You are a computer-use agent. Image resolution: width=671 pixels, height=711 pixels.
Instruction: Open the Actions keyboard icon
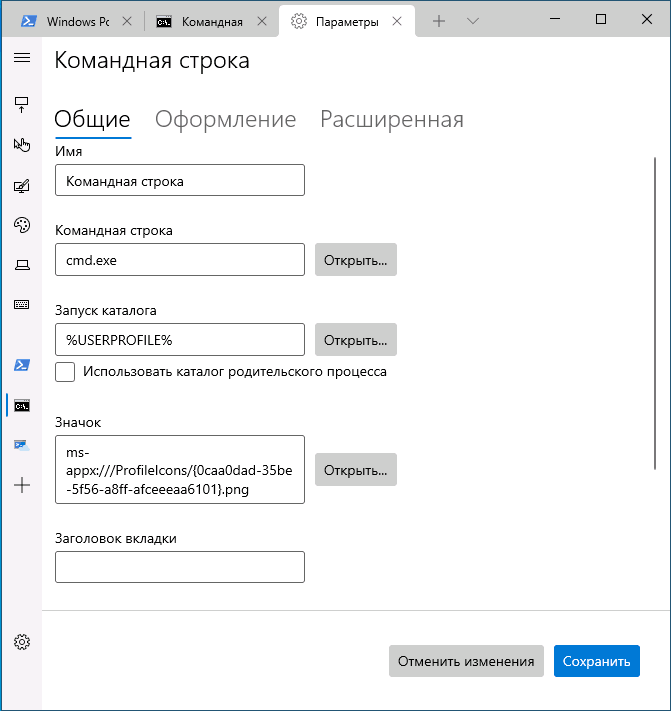click(22, 304)
